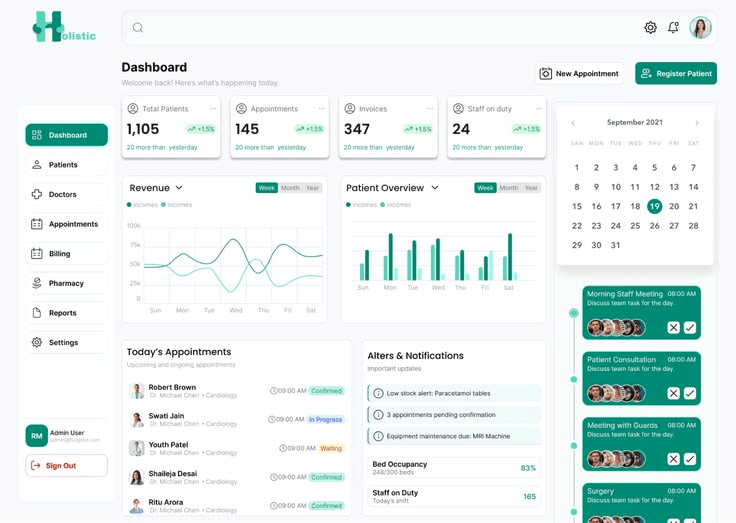Check off the Patient Consultation

click(690, 393)
